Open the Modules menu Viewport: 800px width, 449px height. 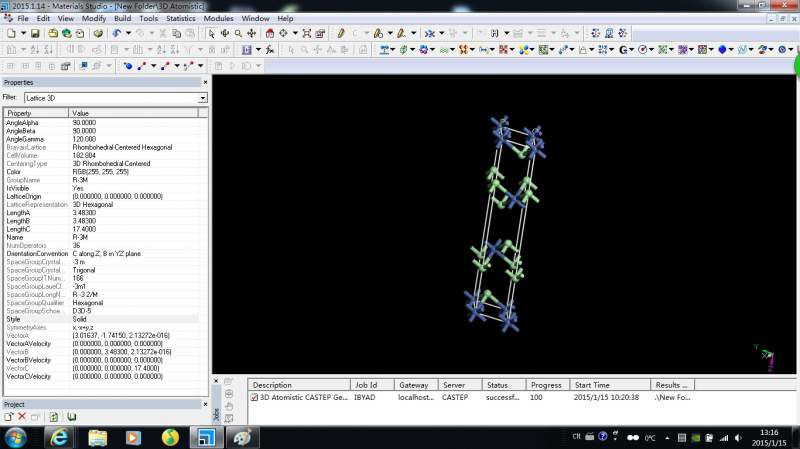(218, 18)
